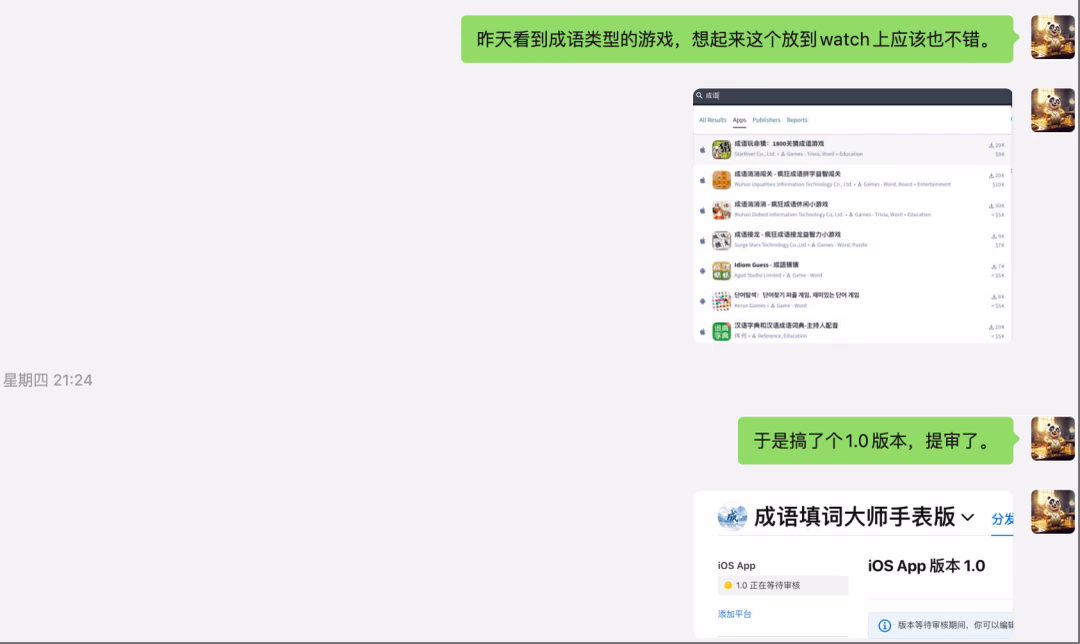Click the blue info icon in notice banner
This screenshot has width=1080, height=644.
(x=884, y=625)
